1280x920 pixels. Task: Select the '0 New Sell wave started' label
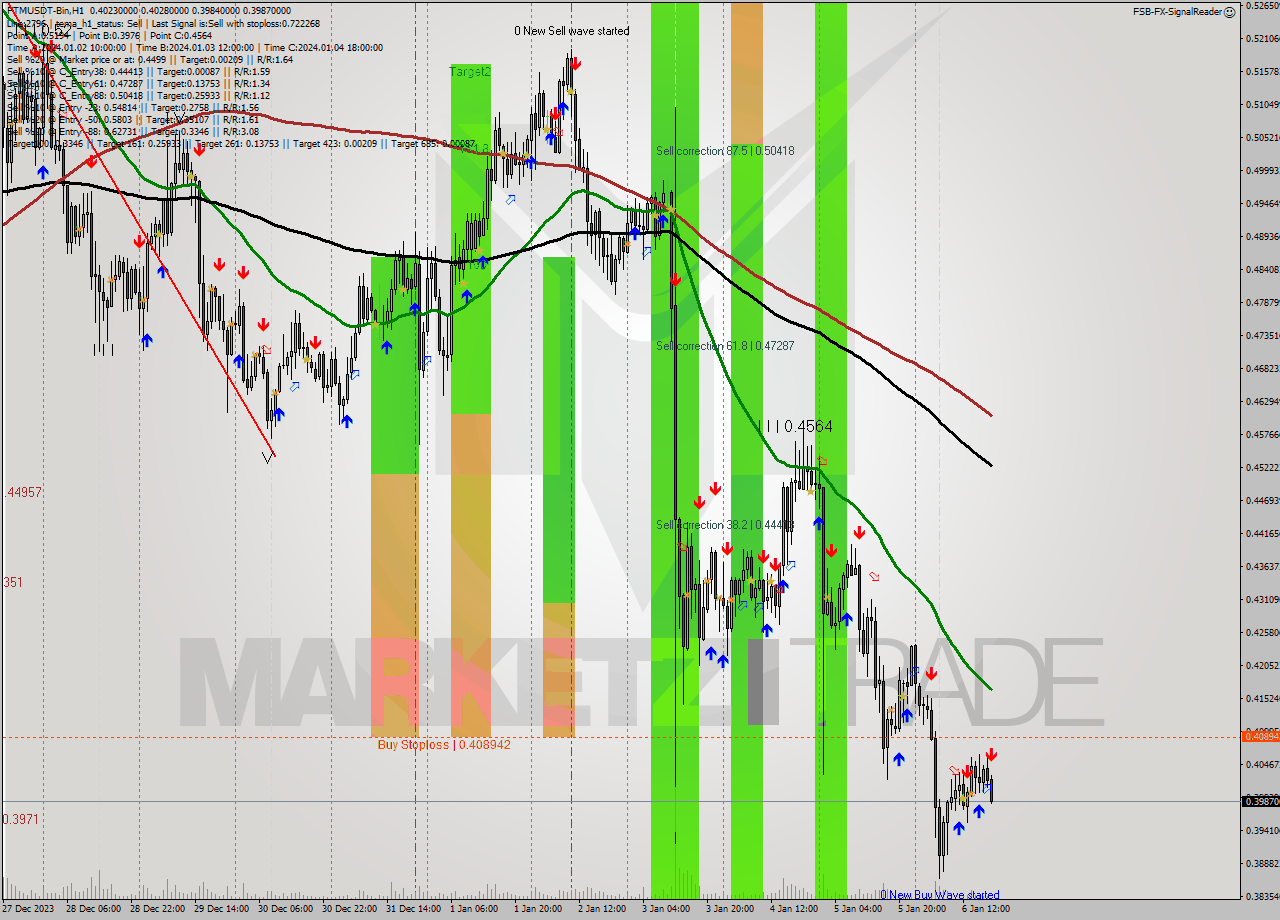572,31
